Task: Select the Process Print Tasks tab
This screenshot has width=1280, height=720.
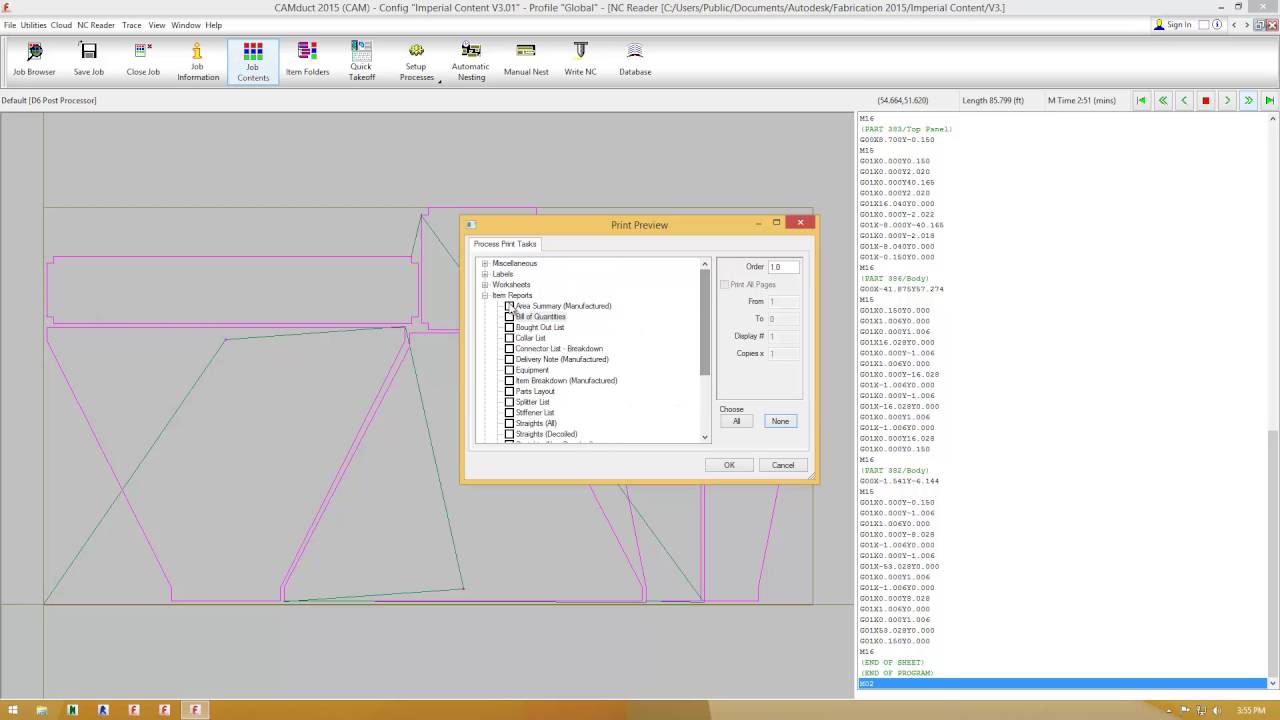Action: 505,244
